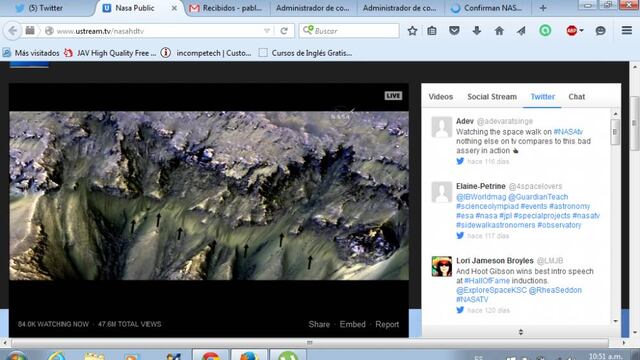640x360 pixels.
Task: Open Cursos de Inglés Gratis bookmark
Action: pos(305,53)
